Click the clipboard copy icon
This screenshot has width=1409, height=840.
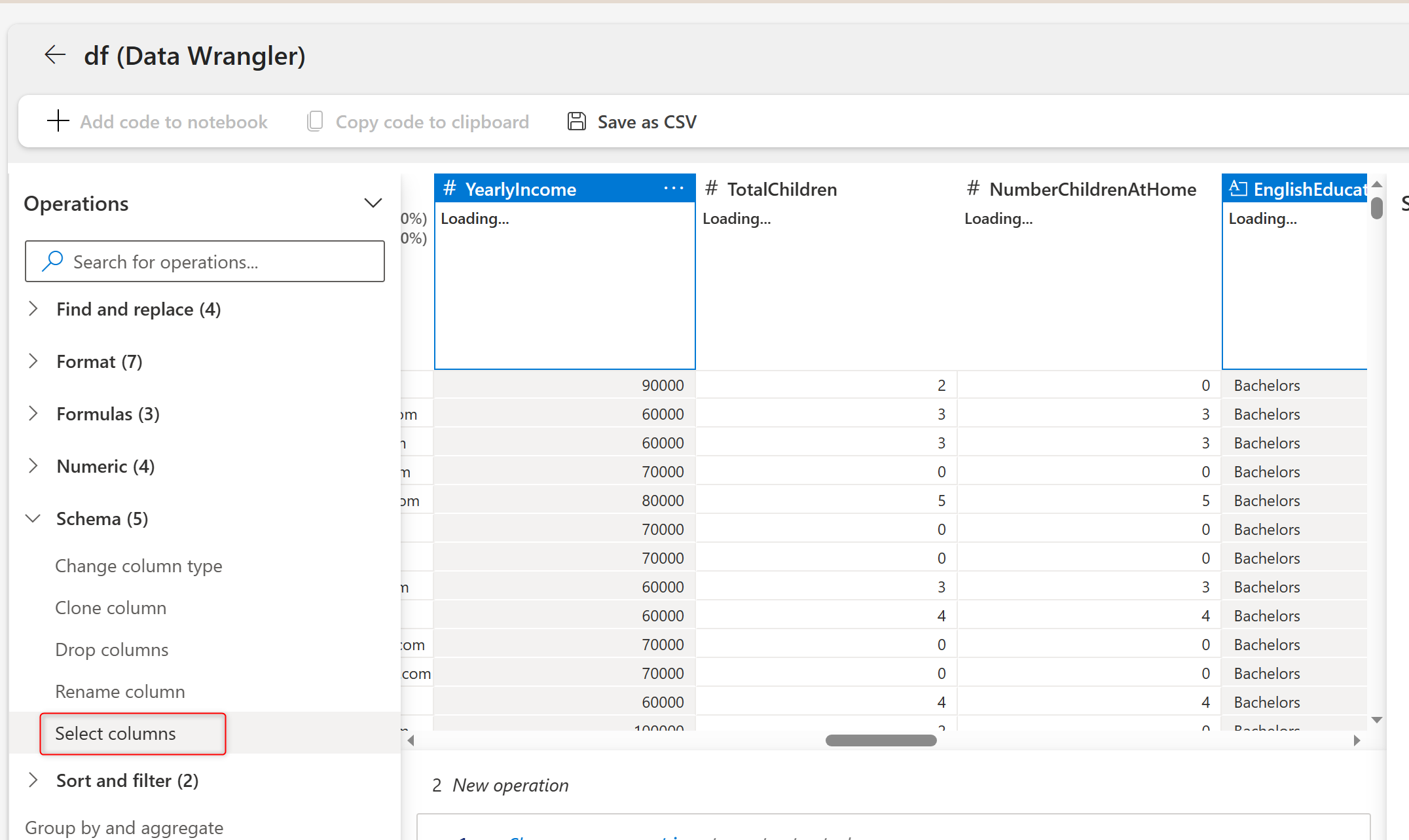pos(315,121)
